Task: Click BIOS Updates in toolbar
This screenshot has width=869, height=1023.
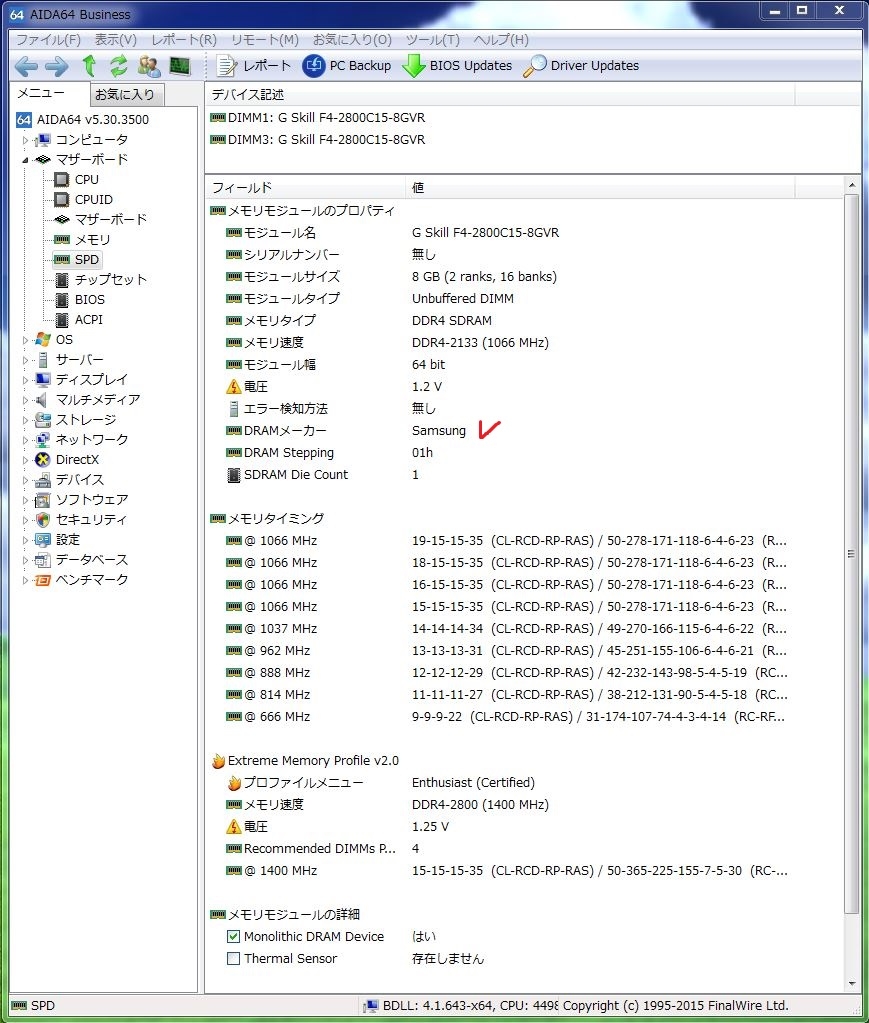Action: pos(457,65)
